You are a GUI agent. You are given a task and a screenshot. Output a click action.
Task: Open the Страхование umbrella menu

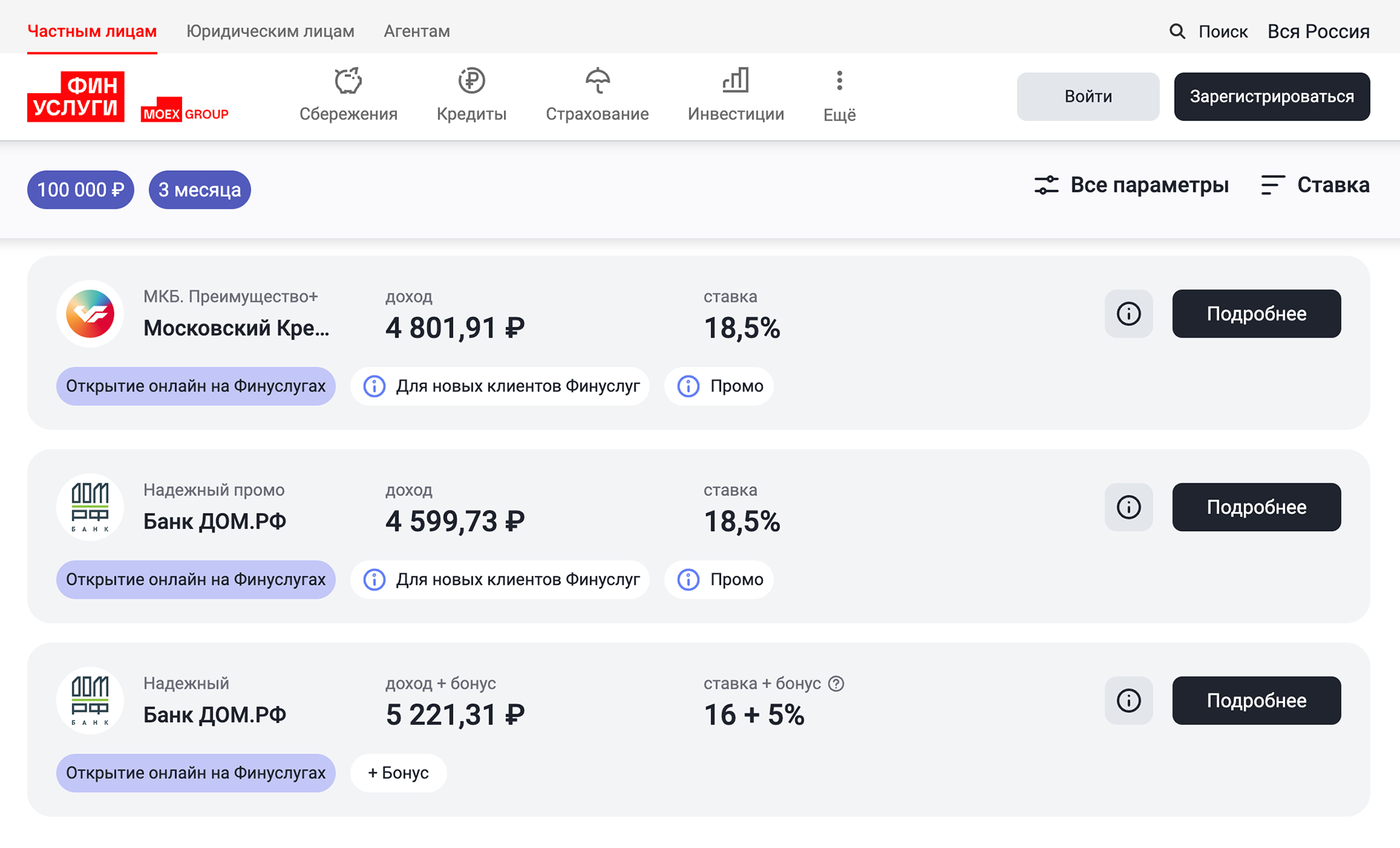click(597, 96)
